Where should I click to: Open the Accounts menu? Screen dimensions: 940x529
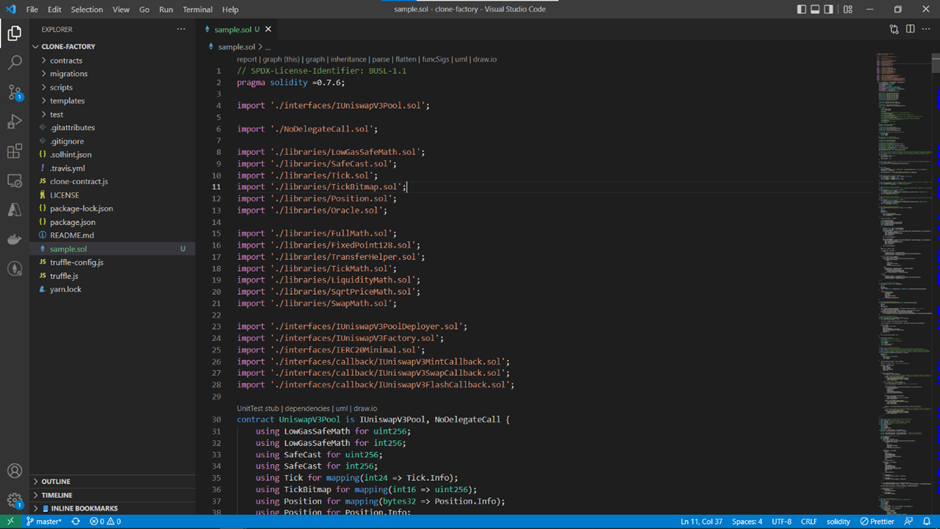(x=14, y=471)
